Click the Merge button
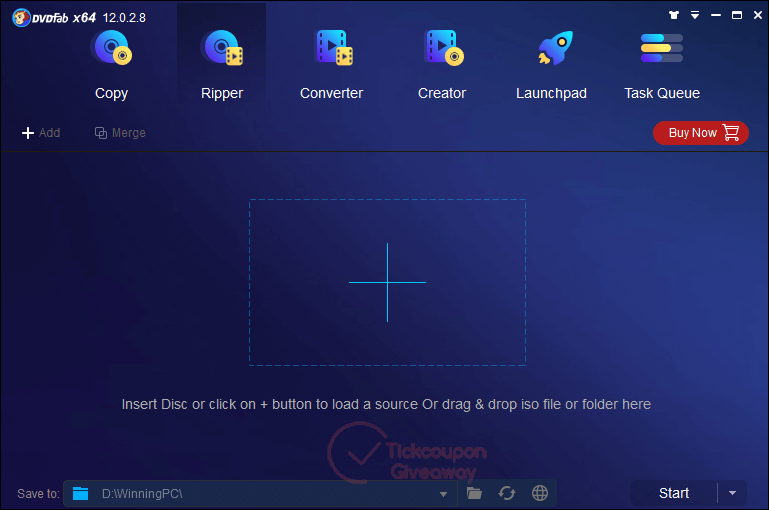This screenshot has width=769, height=510. pos(120,133)
